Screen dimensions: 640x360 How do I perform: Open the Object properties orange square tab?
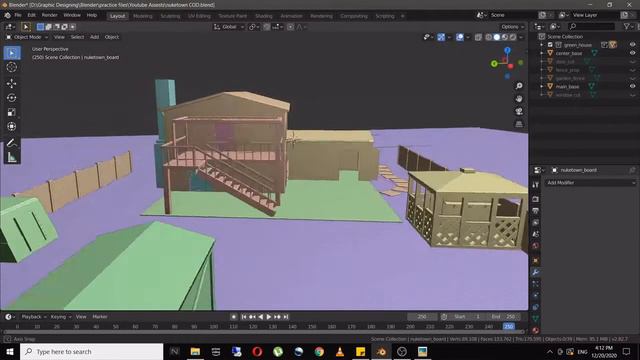point(536,260)
